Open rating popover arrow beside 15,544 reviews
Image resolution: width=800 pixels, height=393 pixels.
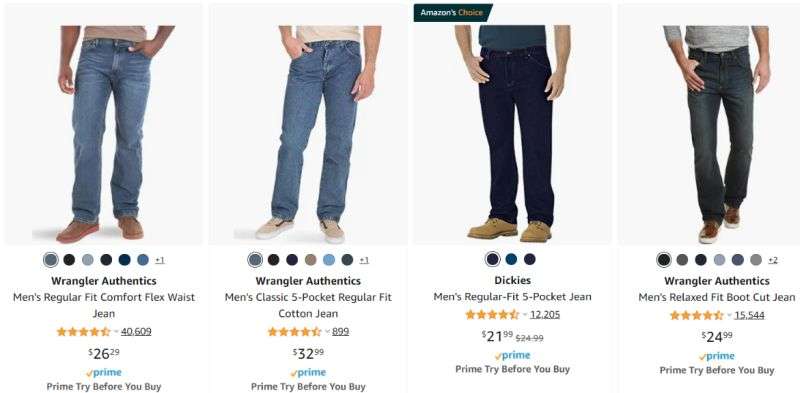click(729, 315)
